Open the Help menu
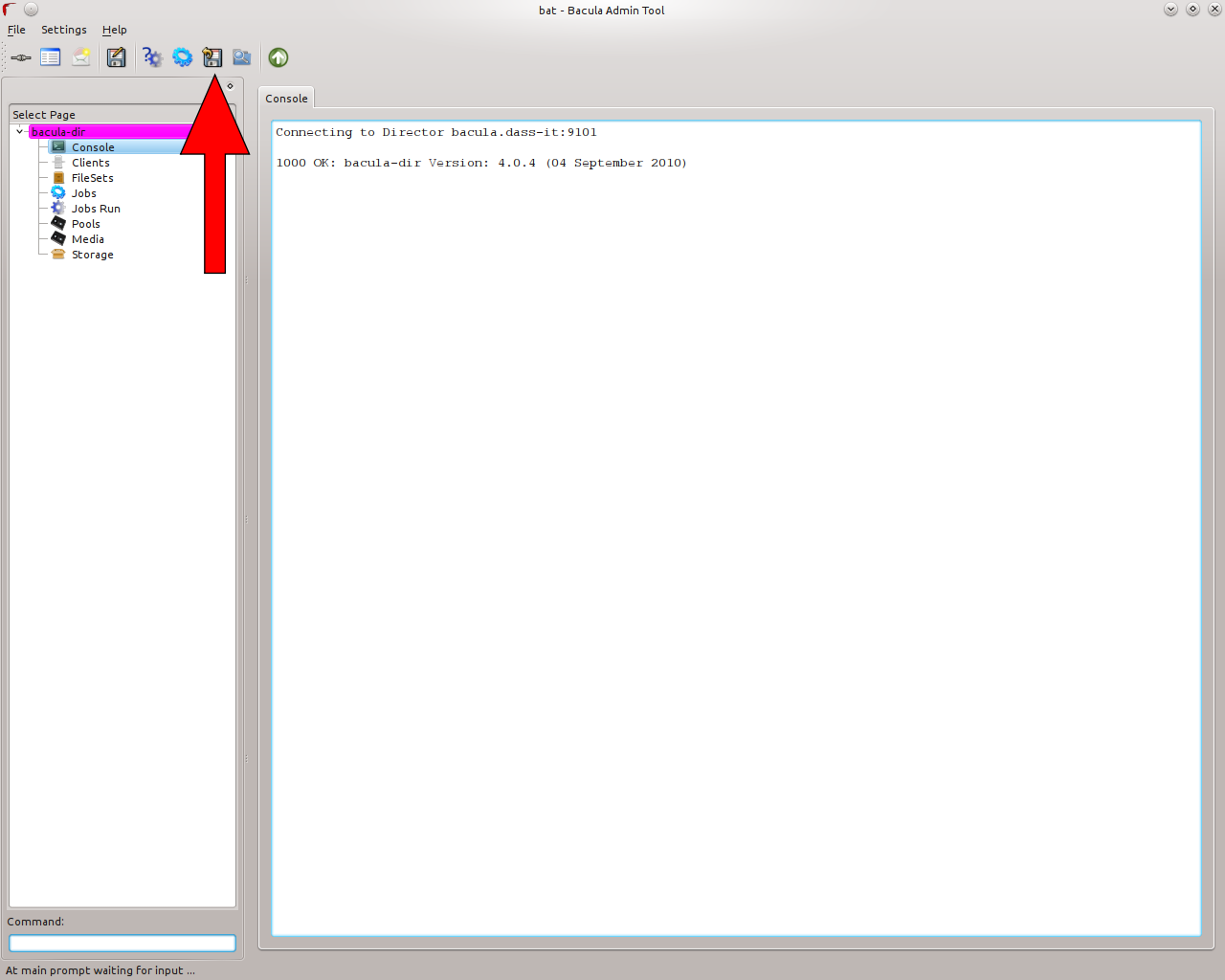This screenshot has height=980, width=1225. (115, 30)
